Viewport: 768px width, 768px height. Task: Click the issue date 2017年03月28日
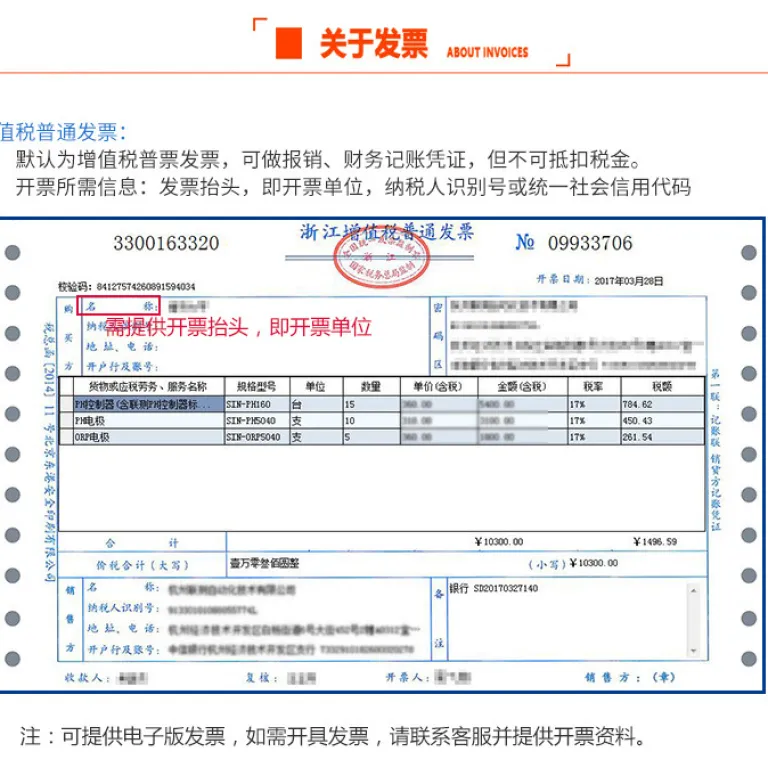[x=628, y=281]
